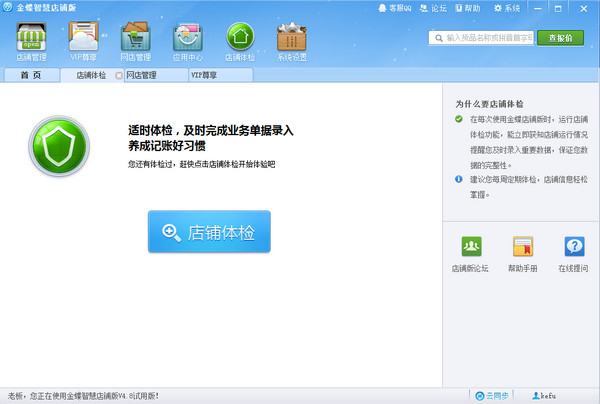Focus the product name search field
The height and width of the screenshot is (404, 600).
tap(481, 38)
